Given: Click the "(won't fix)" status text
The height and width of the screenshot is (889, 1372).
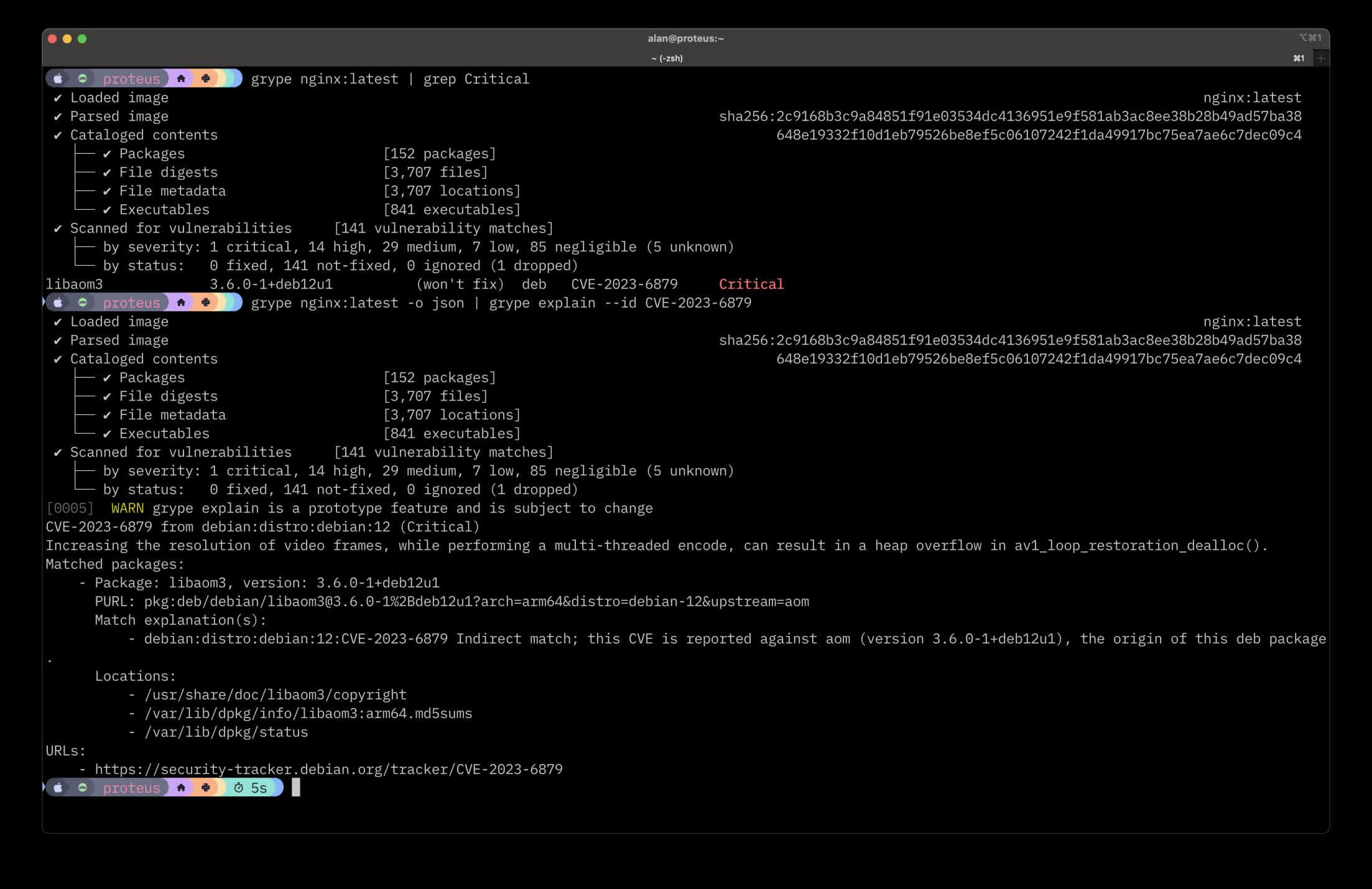Looking at the screenshot, I should pos(460,284).
